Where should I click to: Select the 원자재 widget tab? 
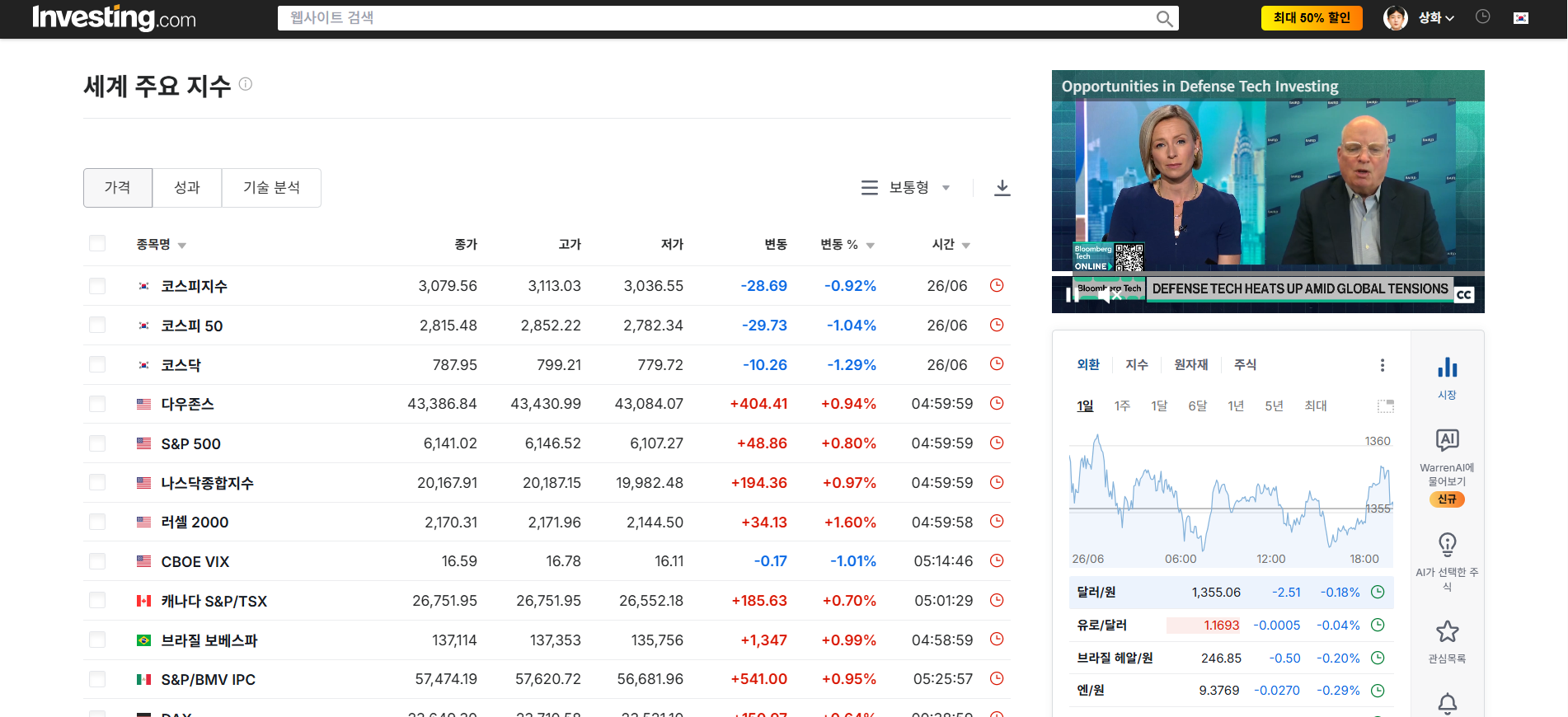click(x=1191, y=364)
